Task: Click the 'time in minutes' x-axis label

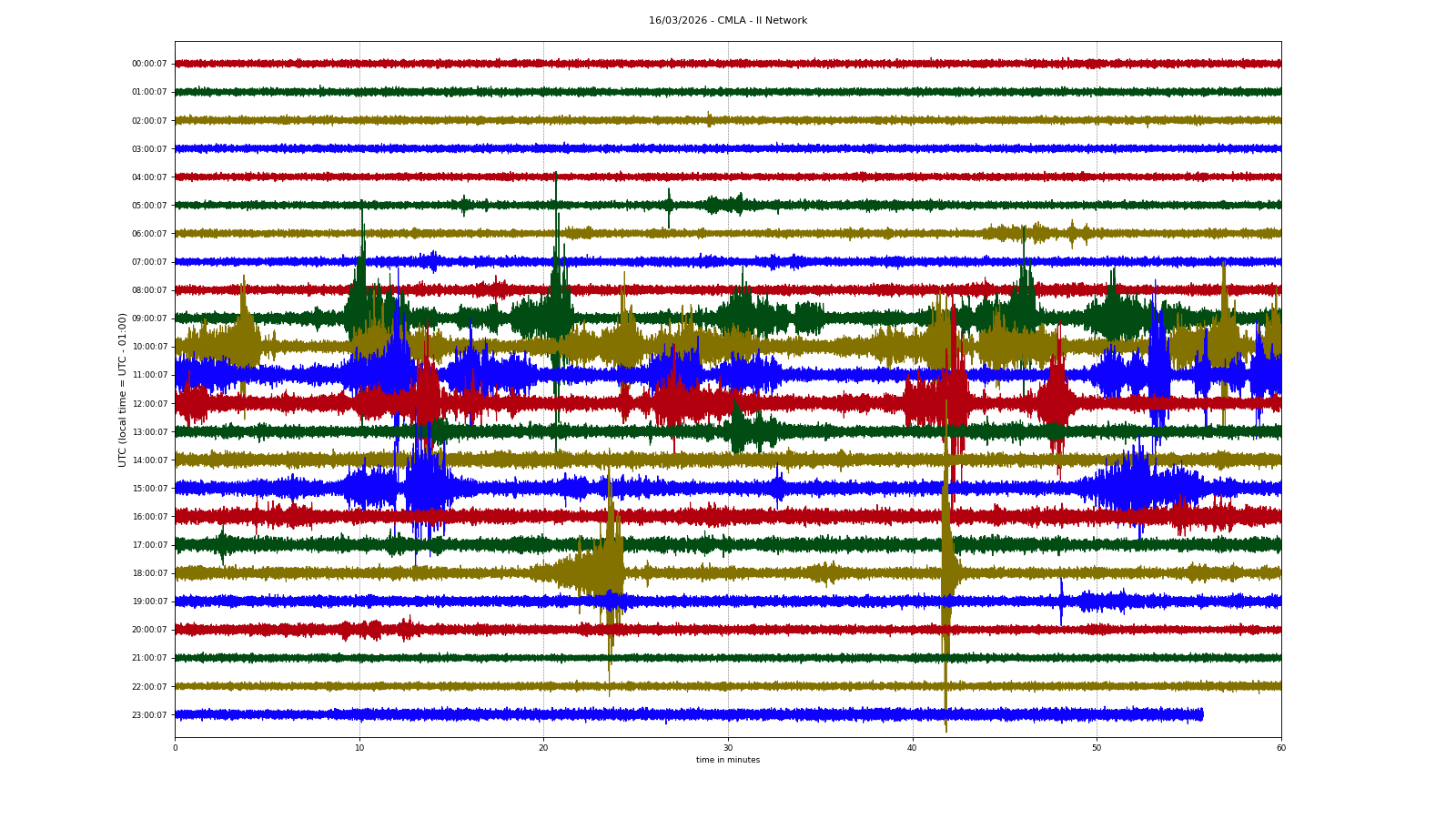Action: [727, 760]
